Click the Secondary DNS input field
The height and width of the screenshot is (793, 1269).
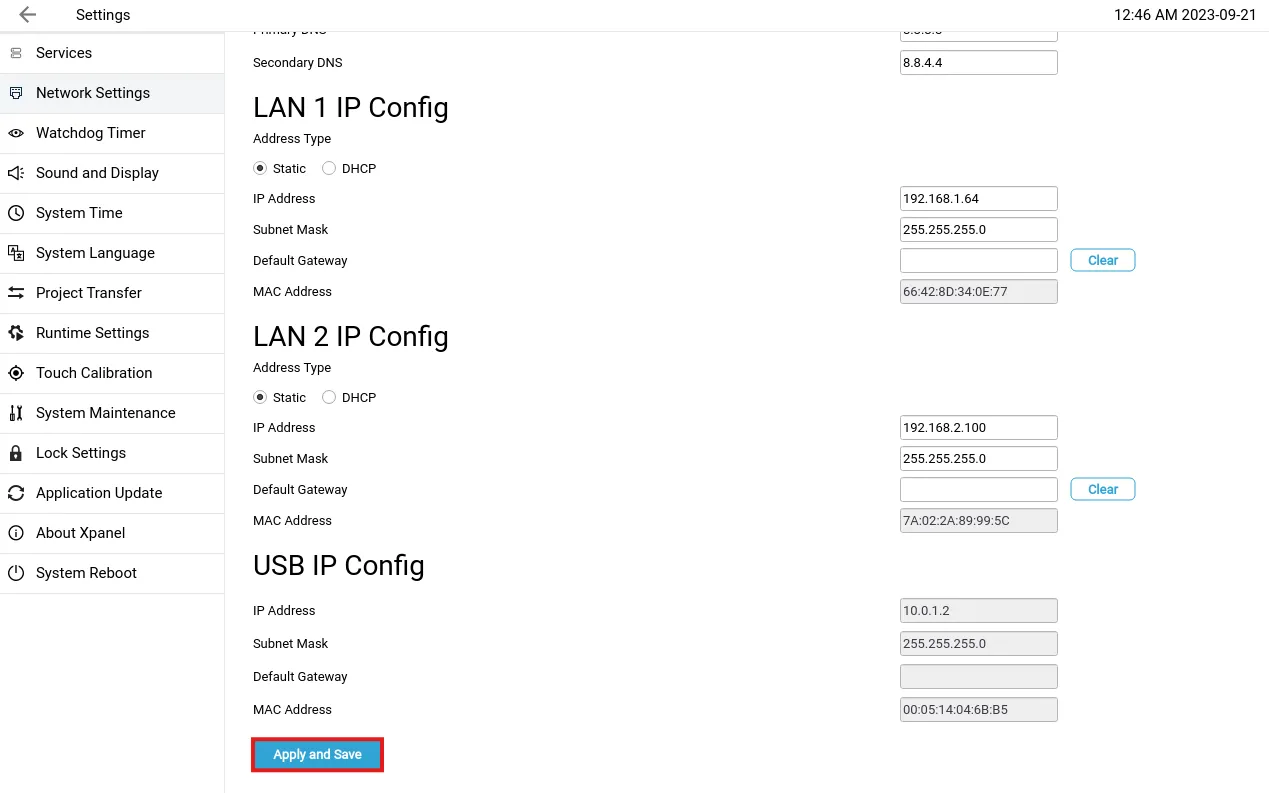978,63
